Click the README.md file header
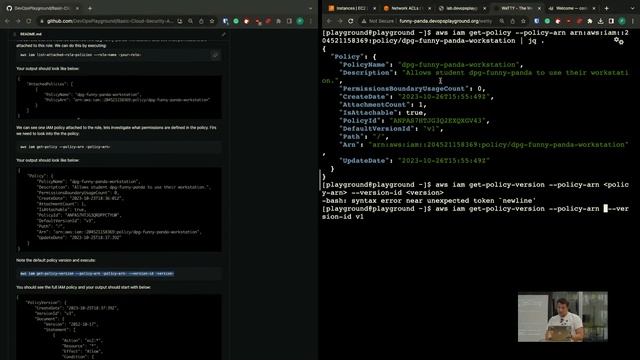 point(31,34)
